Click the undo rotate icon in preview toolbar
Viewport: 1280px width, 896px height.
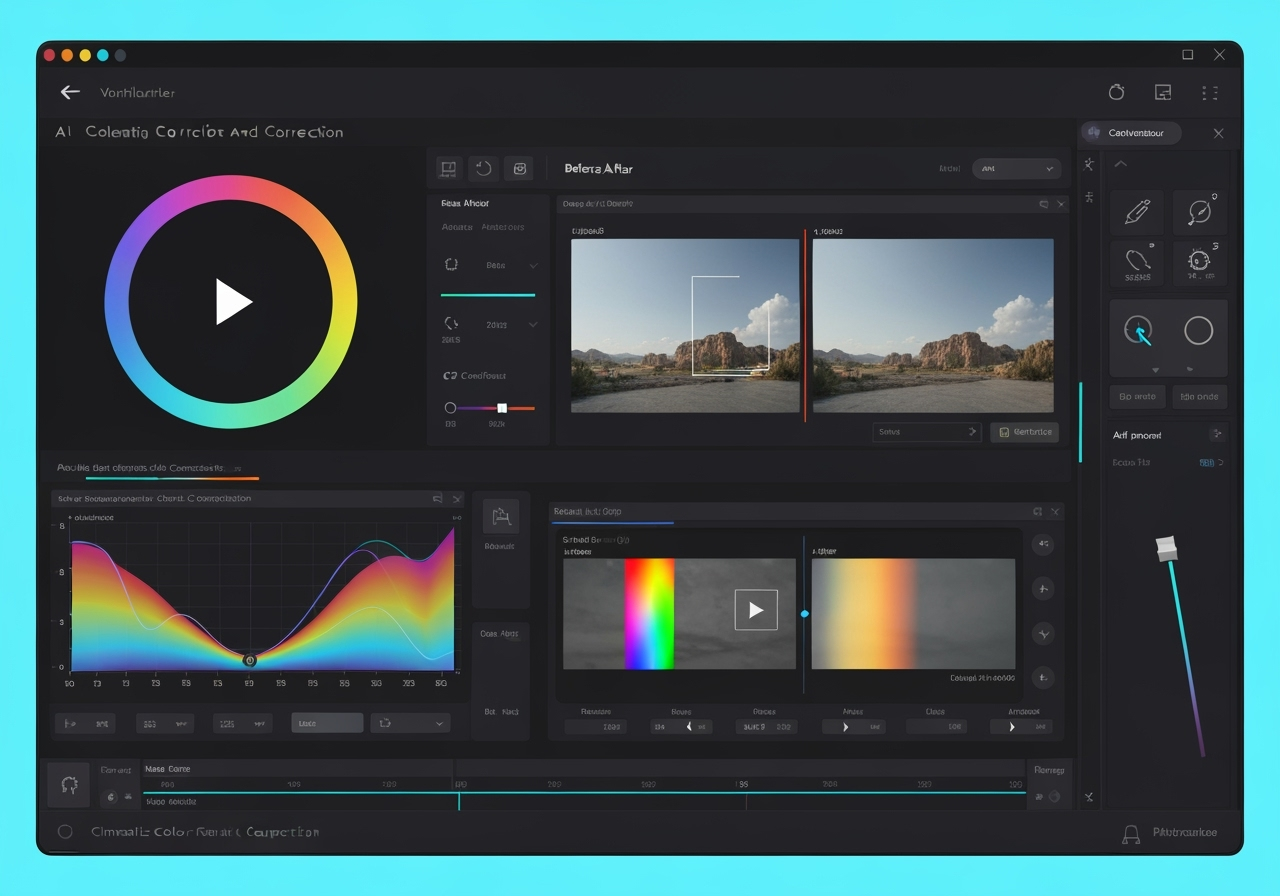pyautogui.click(x=483, y=169)
